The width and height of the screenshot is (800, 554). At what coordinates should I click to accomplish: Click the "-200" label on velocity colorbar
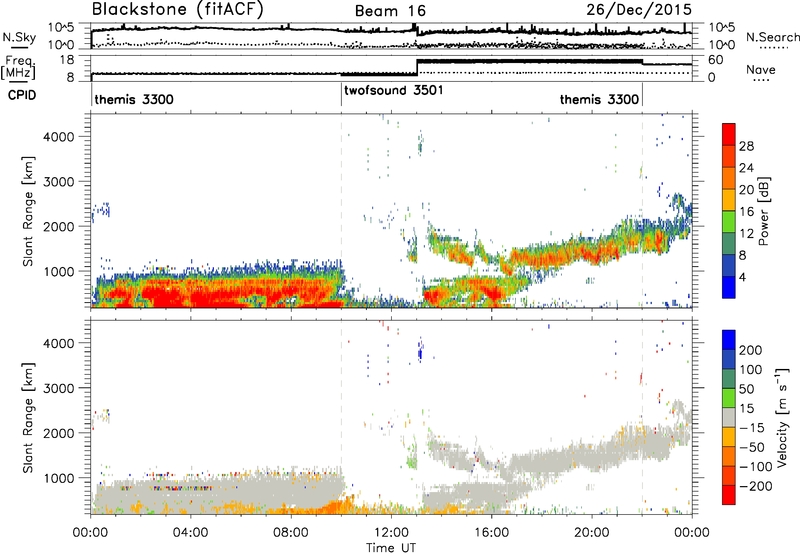(x=756, y=486)
